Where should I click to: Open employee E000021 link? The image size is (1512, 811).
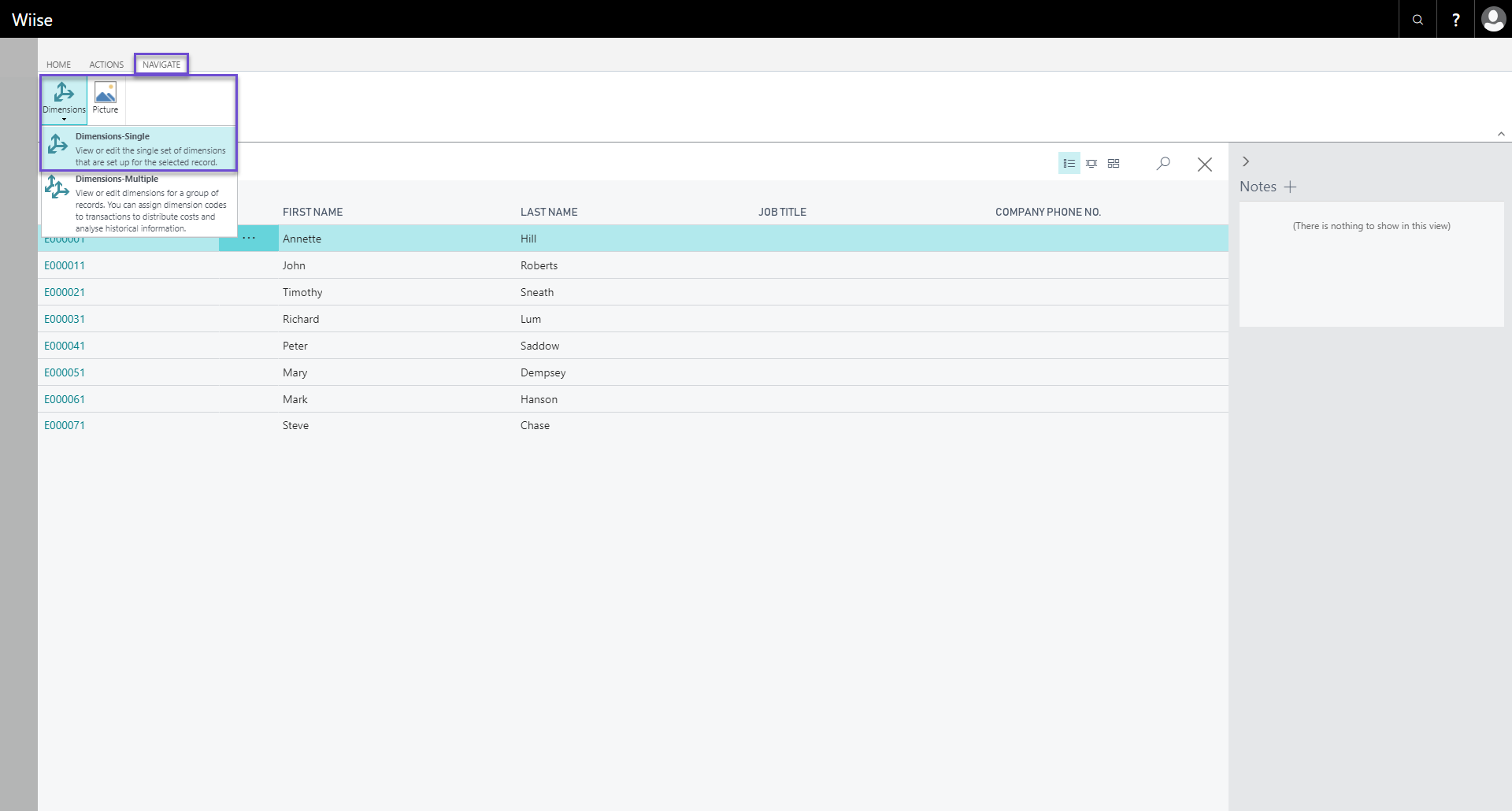coord(65,292)
